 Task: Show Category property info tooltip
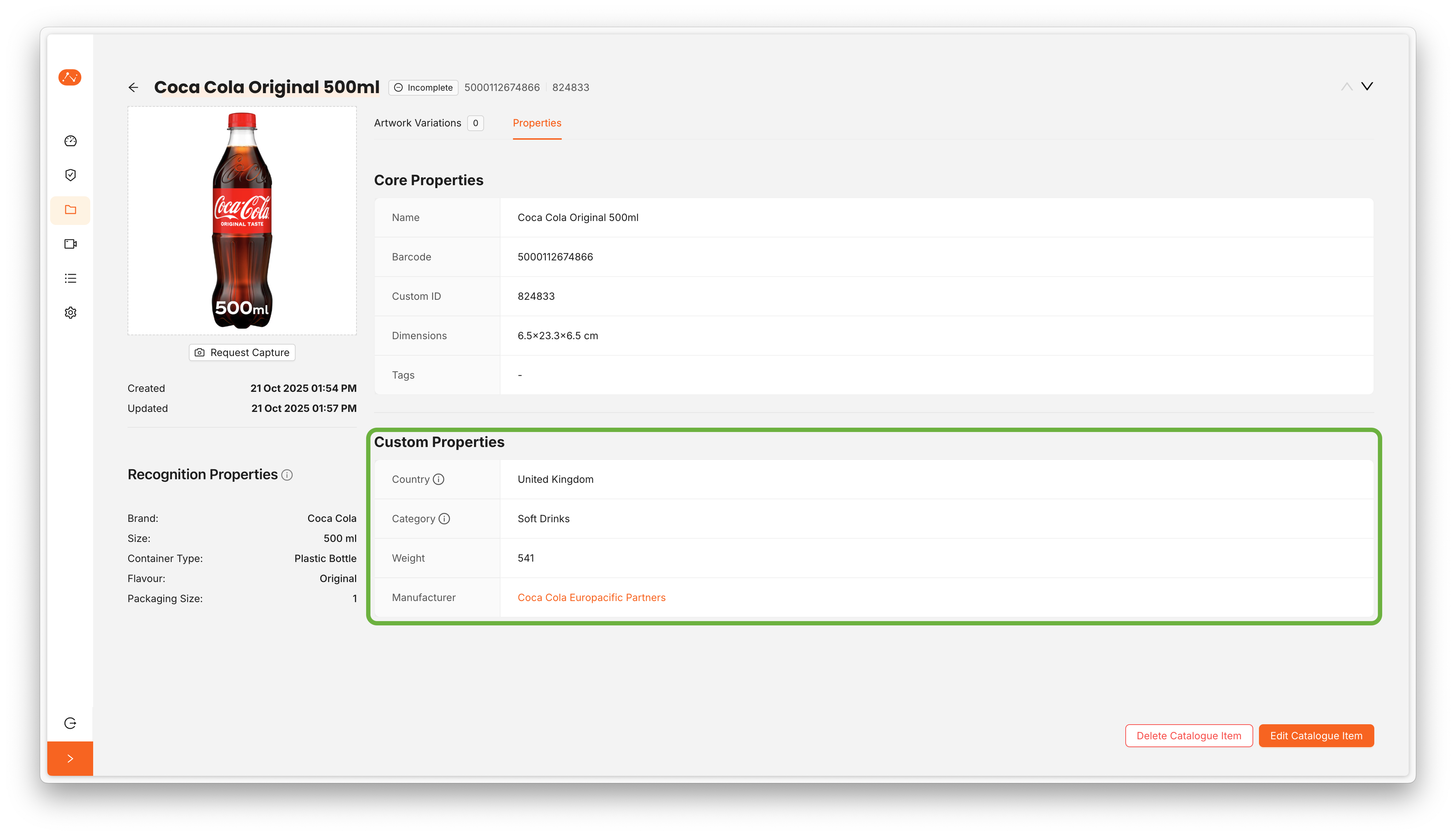pyautogui.click(x=444, y=519)
